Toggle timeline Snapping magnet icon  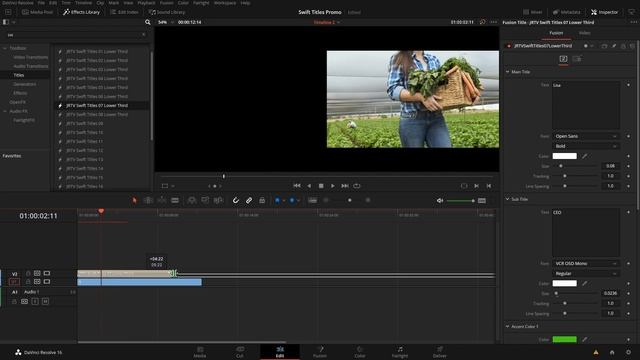point(236,200)
